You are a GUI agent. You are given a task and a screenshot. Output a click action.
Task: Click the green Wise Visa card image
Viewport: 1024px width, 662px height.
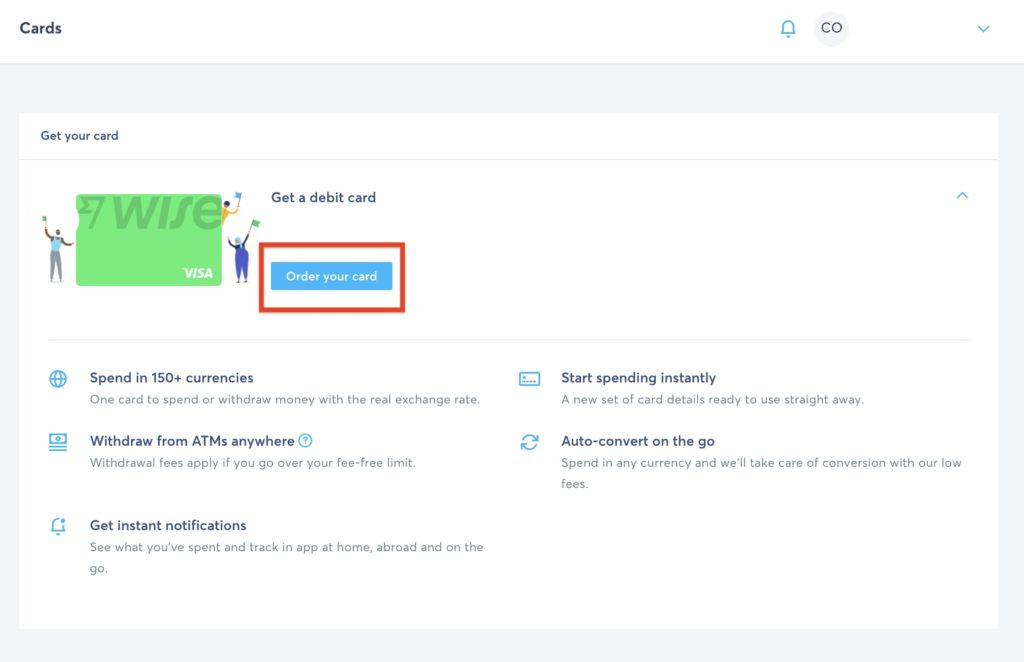click(x=135, y=240)
